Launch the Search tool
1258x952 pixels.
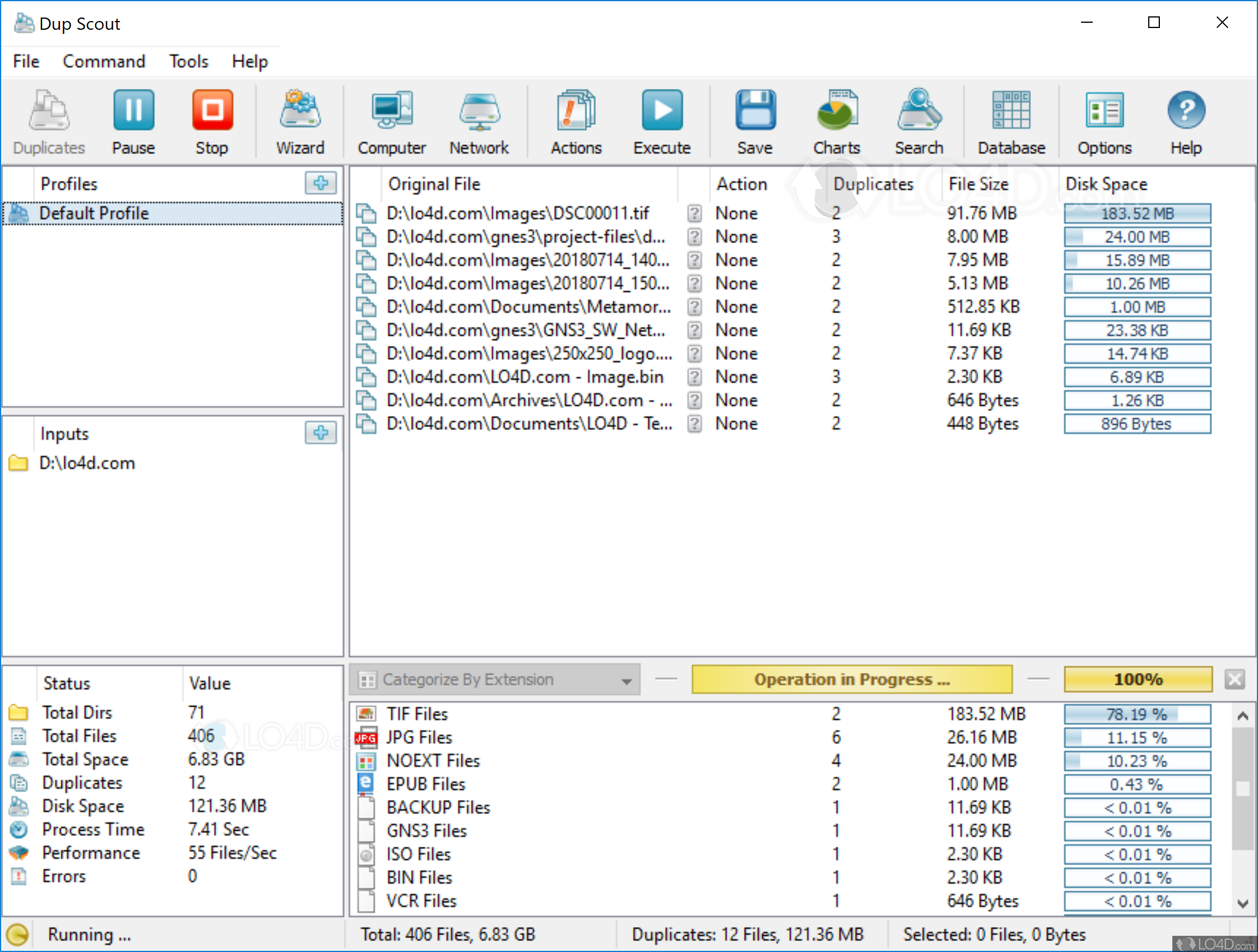(x=919, y=120)
